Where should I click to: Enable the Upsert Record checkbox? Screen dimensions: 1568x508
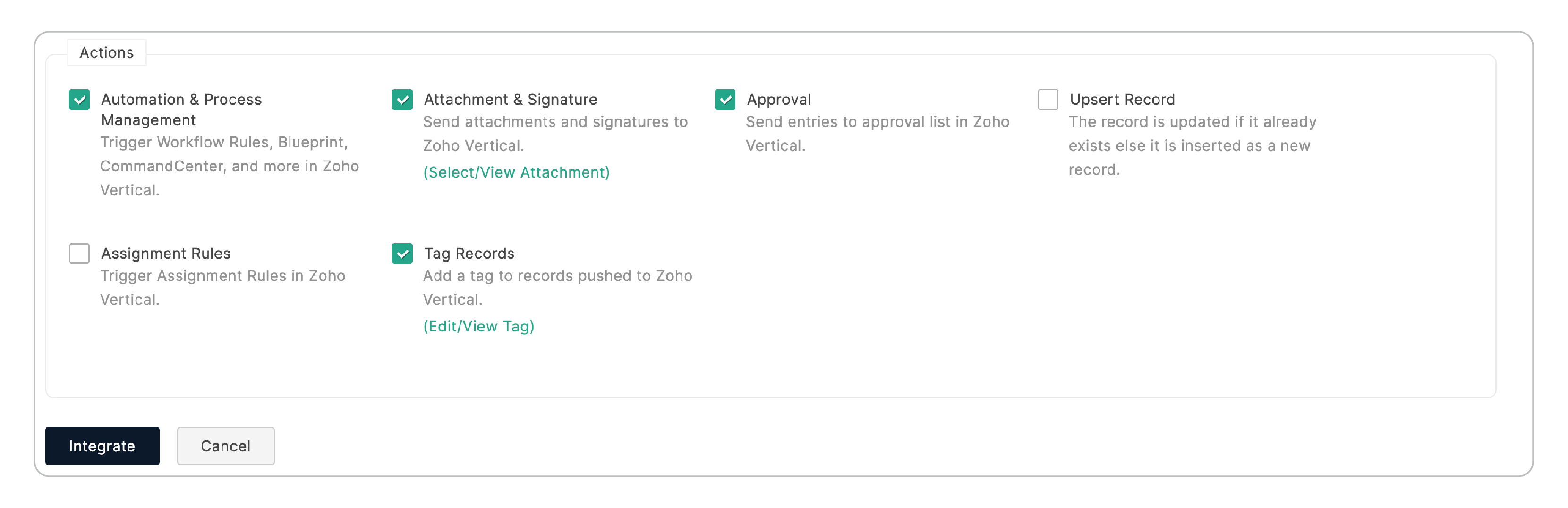tap(1048, 99)
